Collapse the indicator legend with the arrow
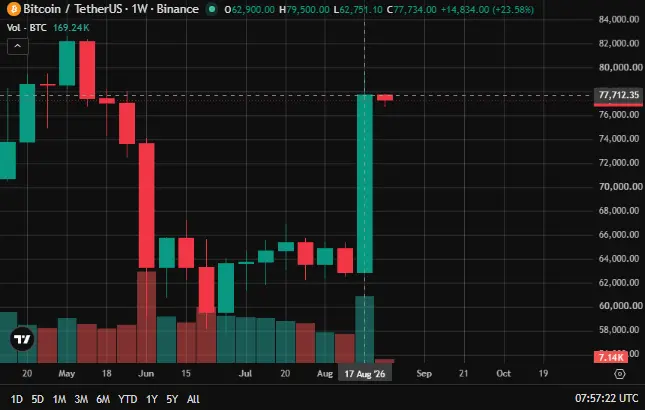Image resolution: width=645 pixels, height=410 pixels. pos(18,46)
